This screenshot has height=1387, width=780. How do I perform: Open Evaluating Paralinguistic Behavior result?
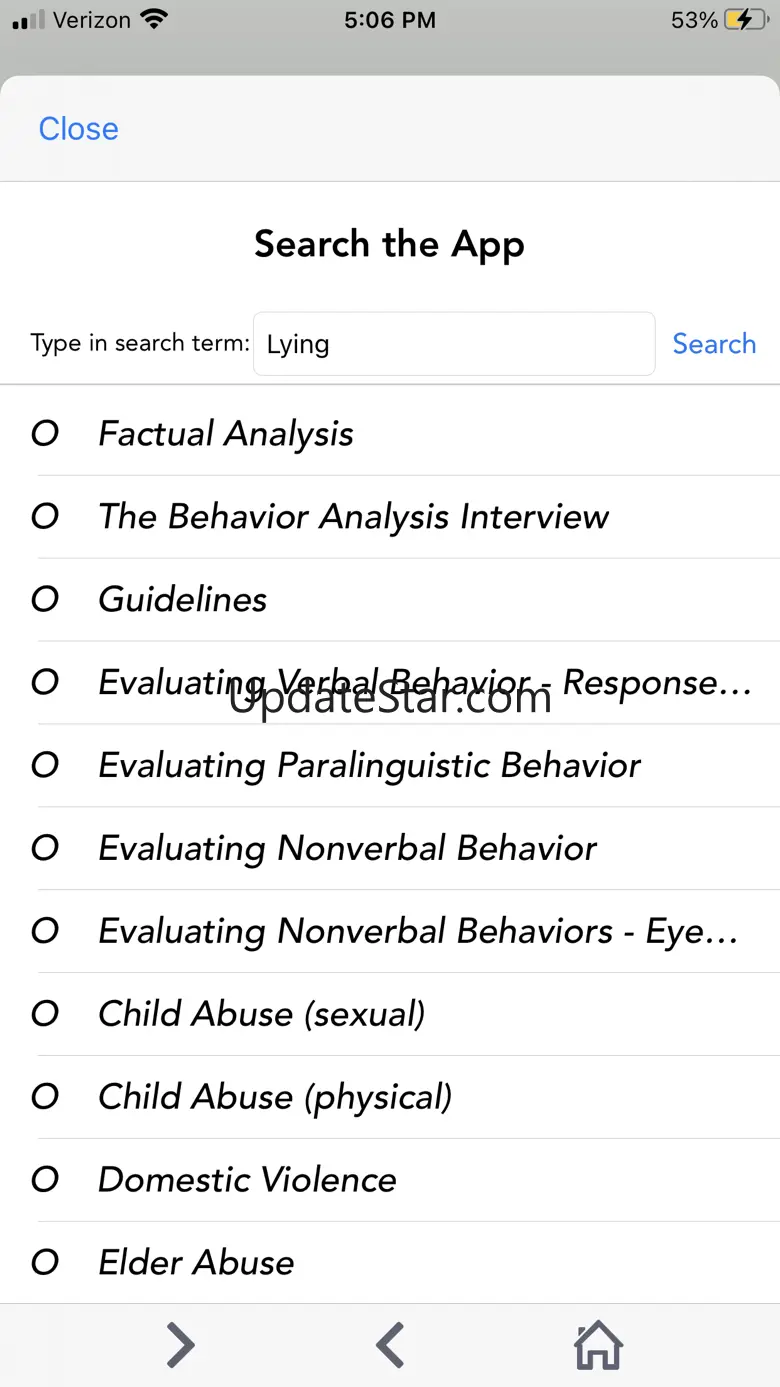390,766
